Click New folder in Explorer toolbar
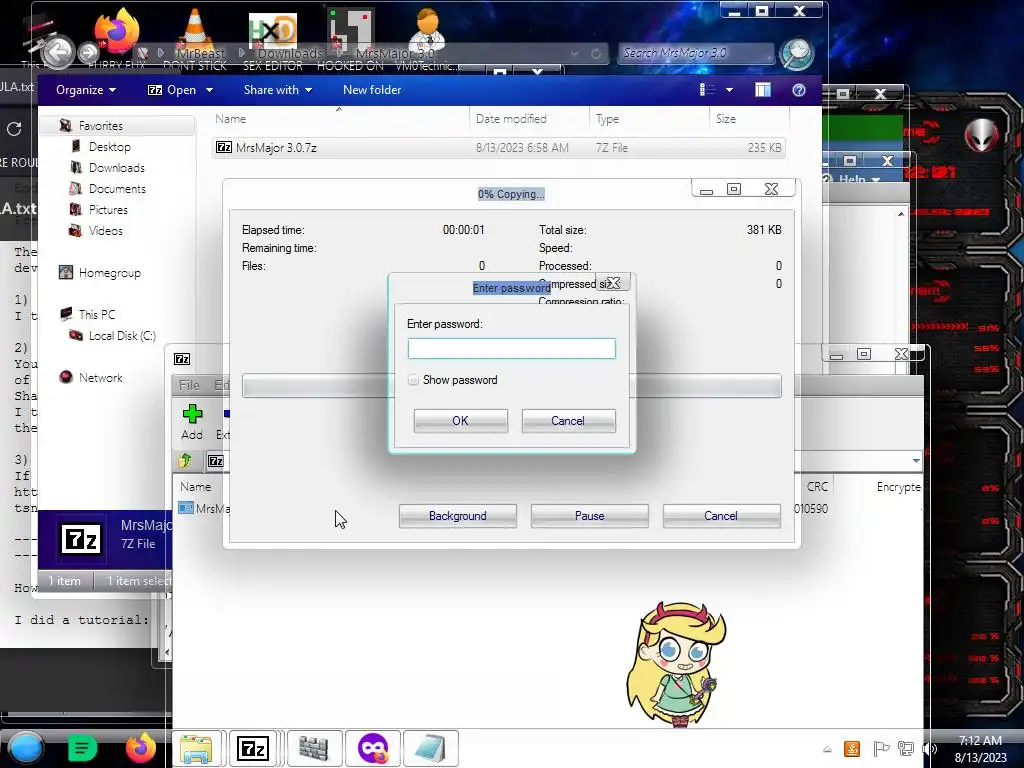1024x768 pixels. [372, 90]
